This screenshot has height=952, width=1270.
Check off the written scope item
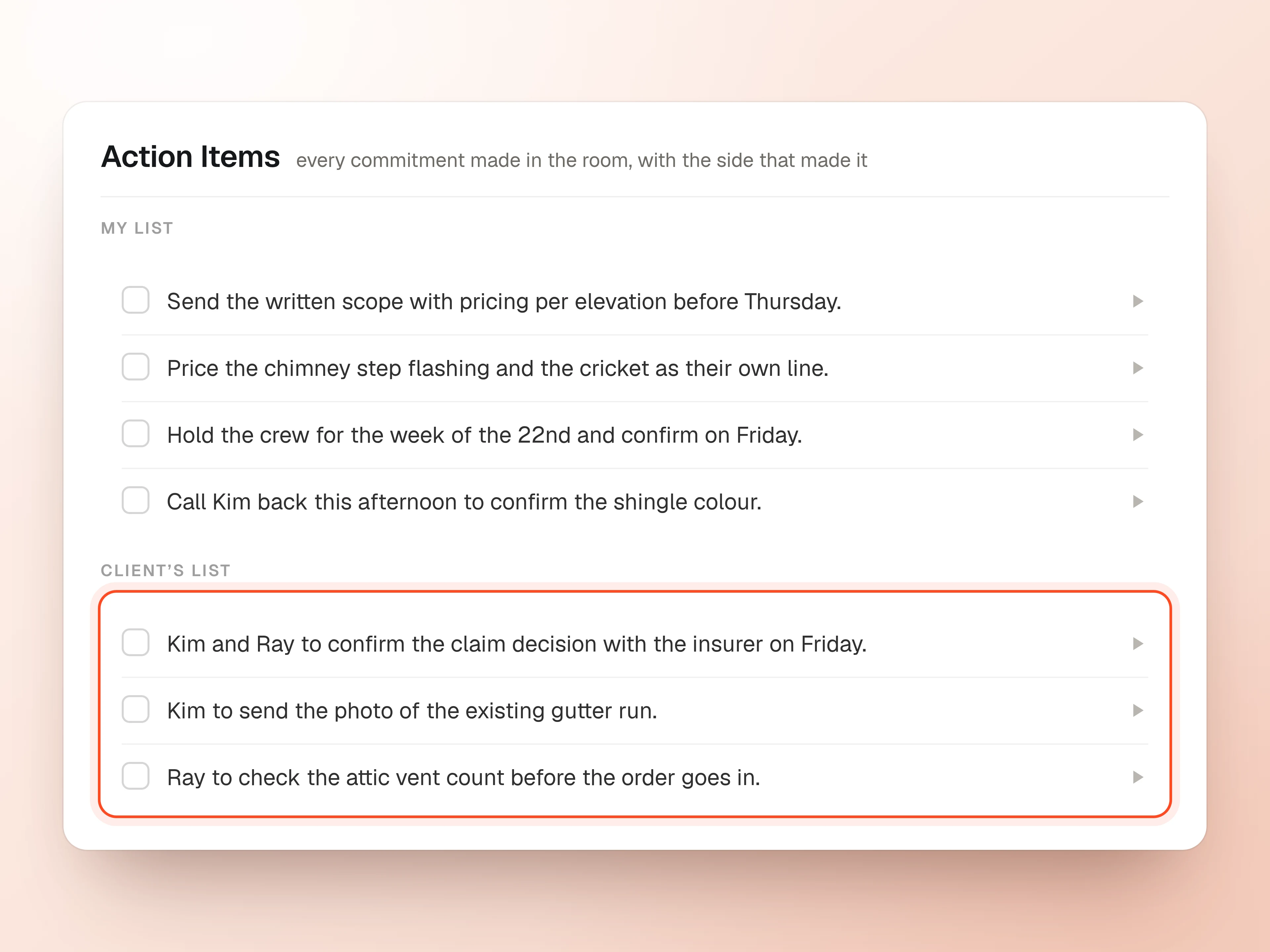click(x=136, y=300)
